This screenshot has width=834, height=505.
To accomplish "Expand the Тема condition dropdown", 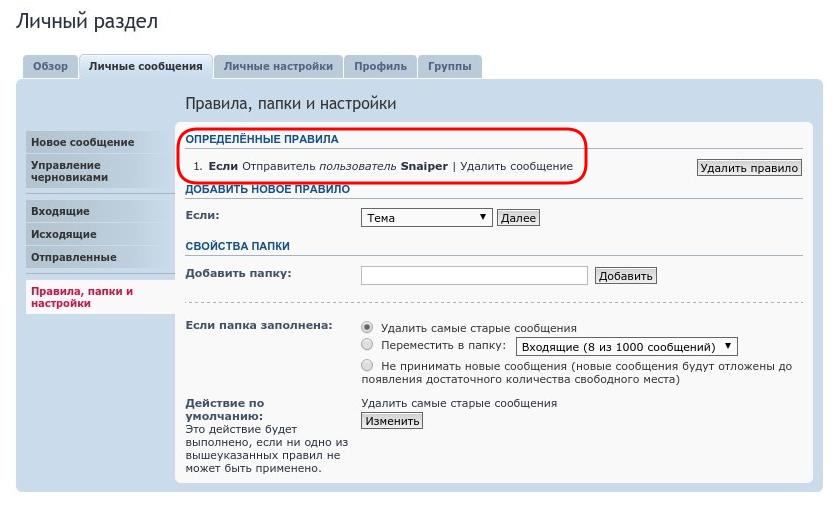I will click(426, 218).
